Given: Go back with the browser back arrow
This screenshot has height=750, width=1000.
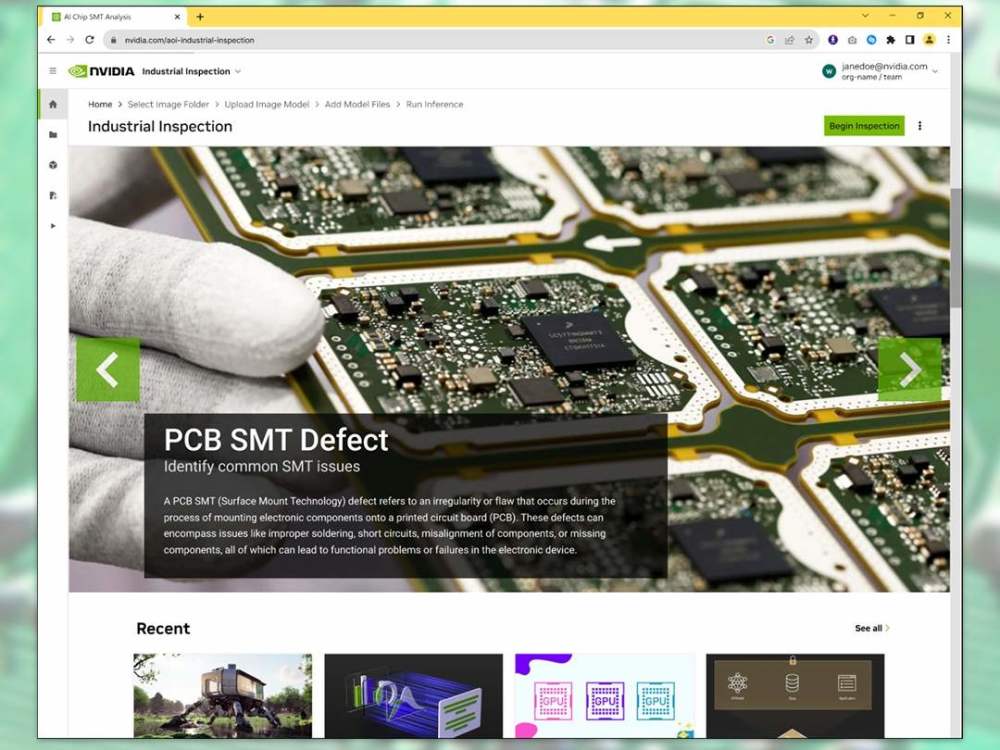Looking at the screenshot, I should 51,40.
